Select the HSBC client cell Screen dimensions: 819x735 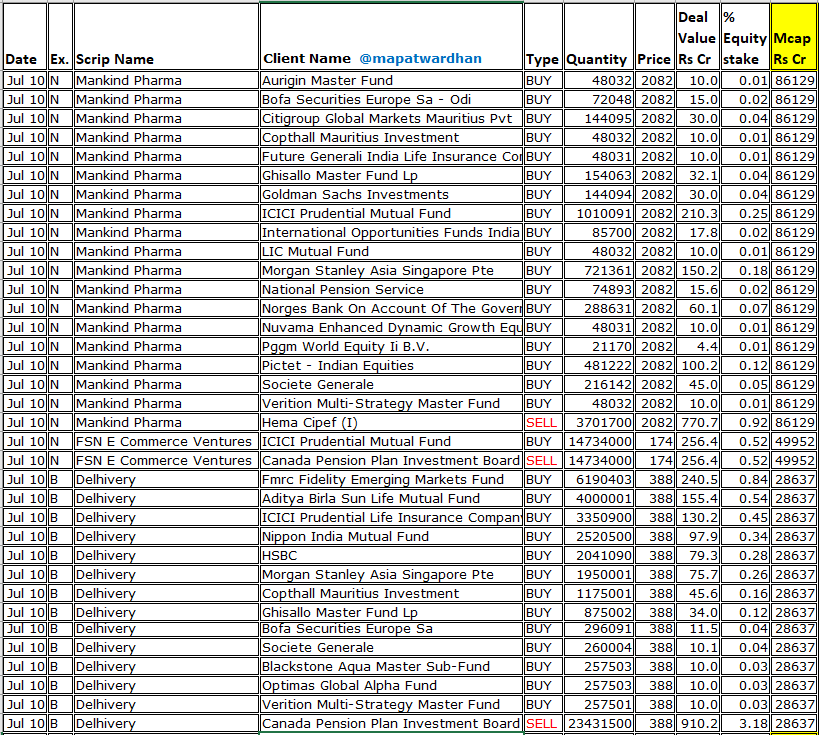391,555
